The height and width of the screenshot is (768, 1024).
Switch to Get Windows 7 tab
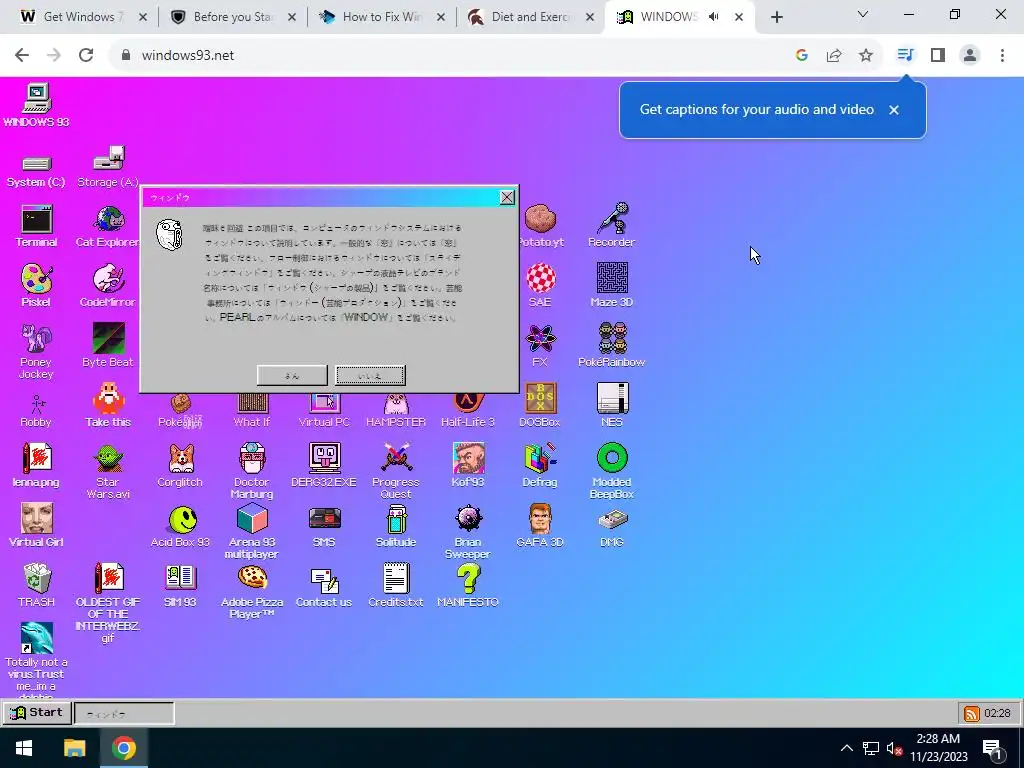click(x=83, y=17)
